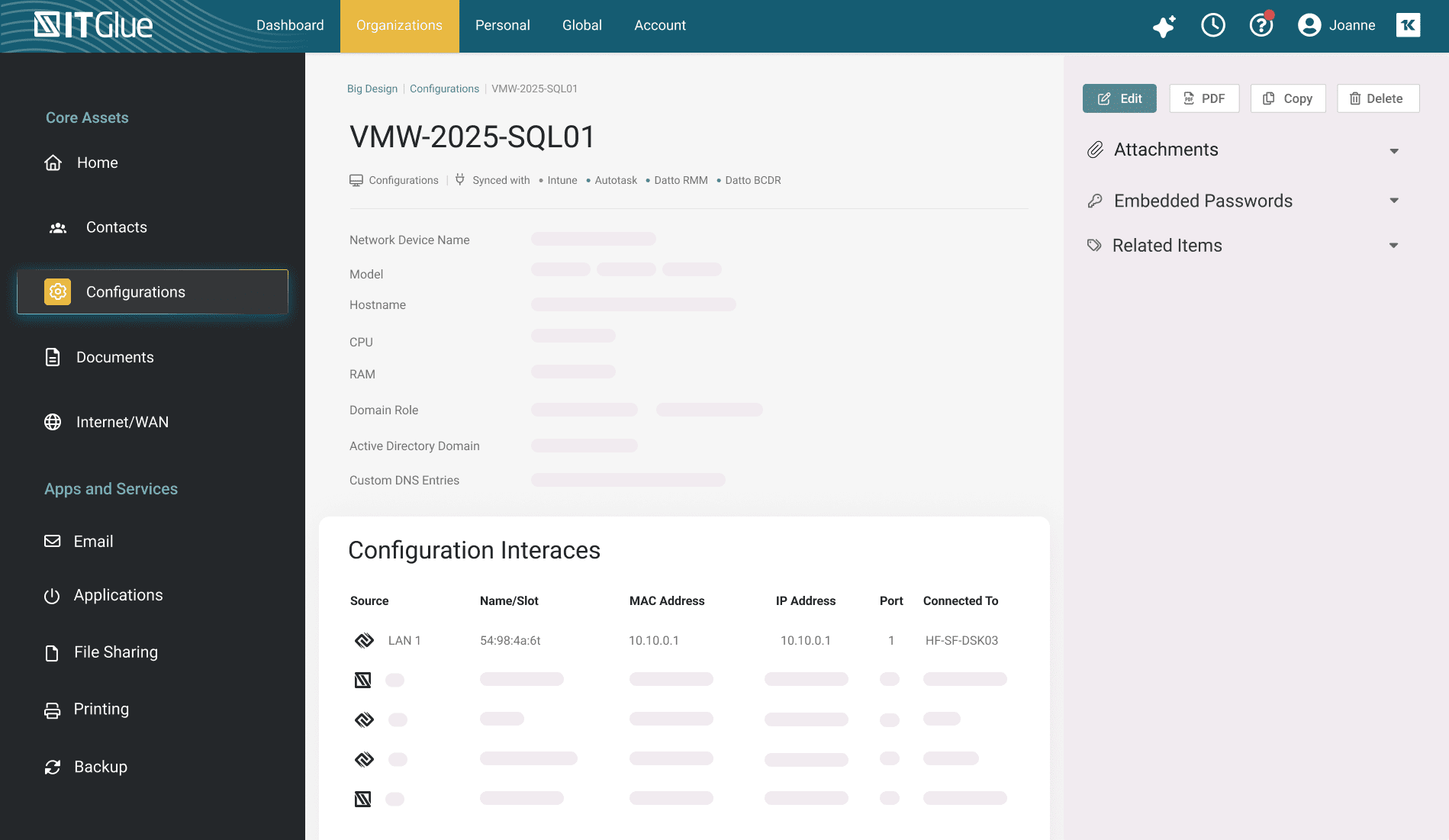The height and width of the screenshot is (840, 1449).
Task: Open recent history via the clock icon
Action: pos(1212,25)
